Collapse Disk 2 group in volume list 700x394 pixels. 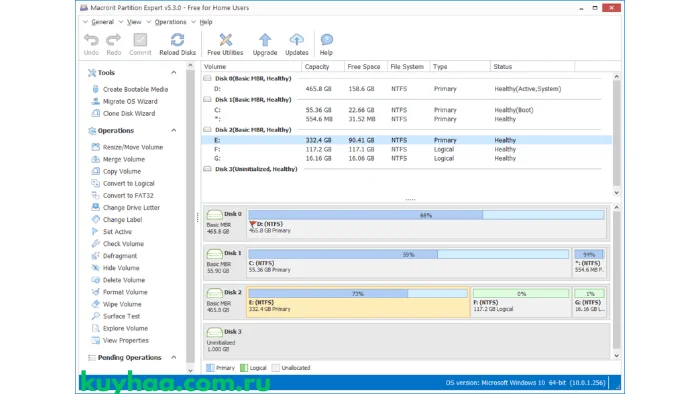(x=207, y=129)
